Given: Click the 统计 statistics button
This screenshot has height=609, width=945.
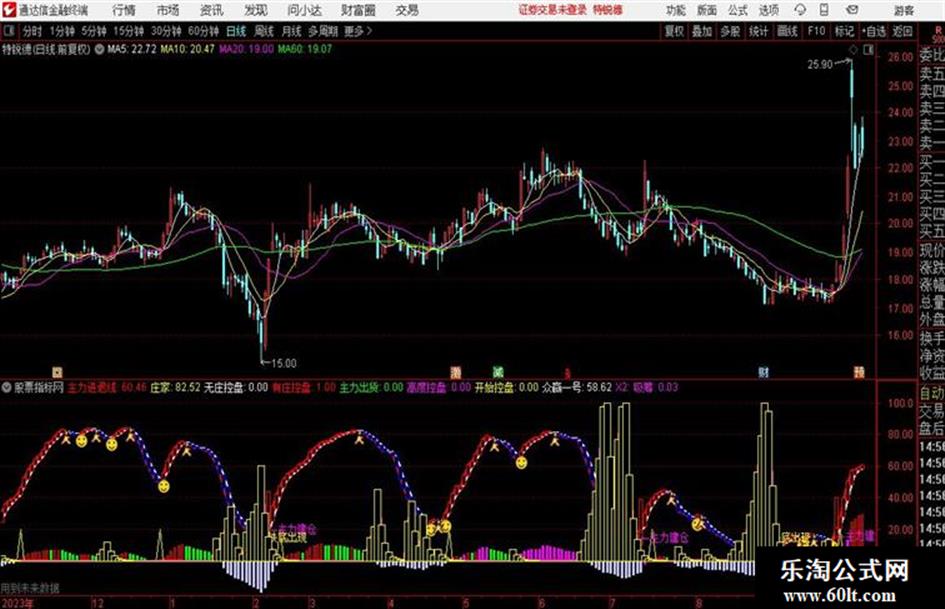Looking at the screenshot, I should click(x=759, y=31).
